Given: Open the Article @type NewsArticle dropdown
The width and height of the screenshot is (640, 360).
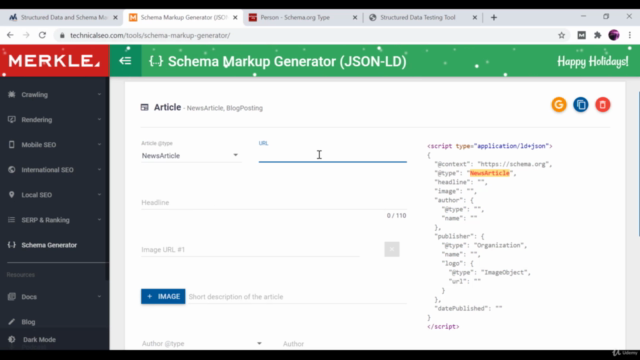Looking at the screenshot, I should click(x=190, y=156).
